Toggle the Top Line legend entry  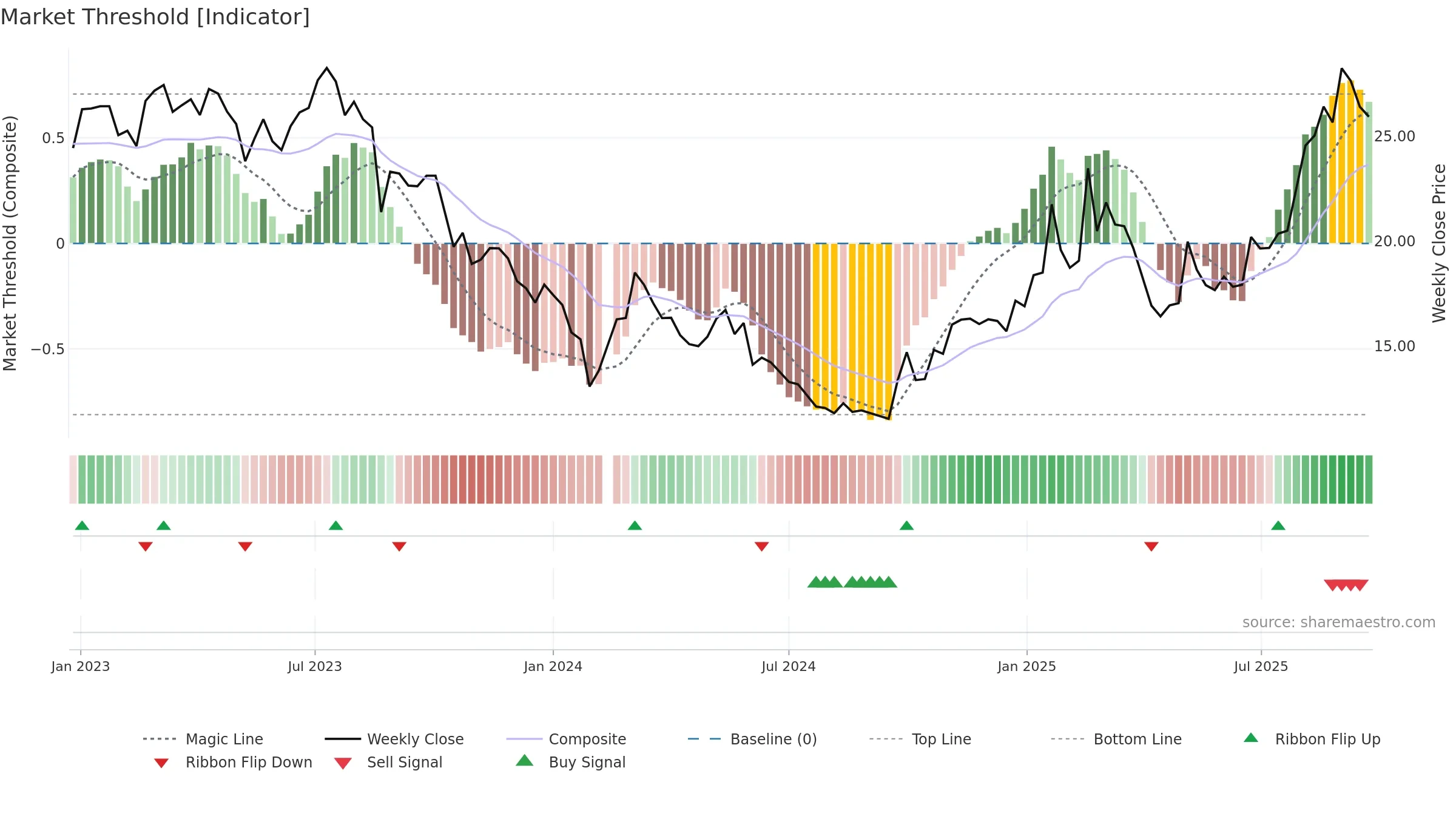[920, 739]
